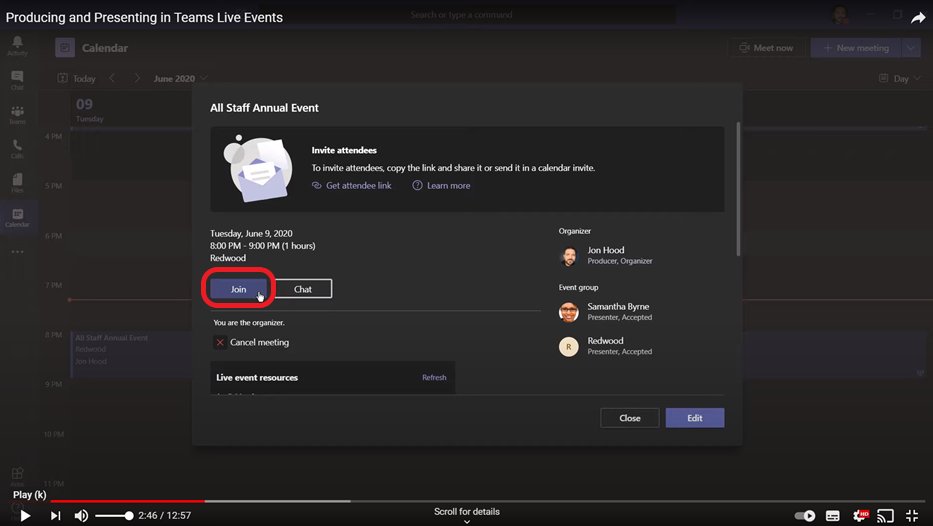Click the Redwood R avatar
Image resolution: width=933 pixels, height=526 pixels.
569,346
